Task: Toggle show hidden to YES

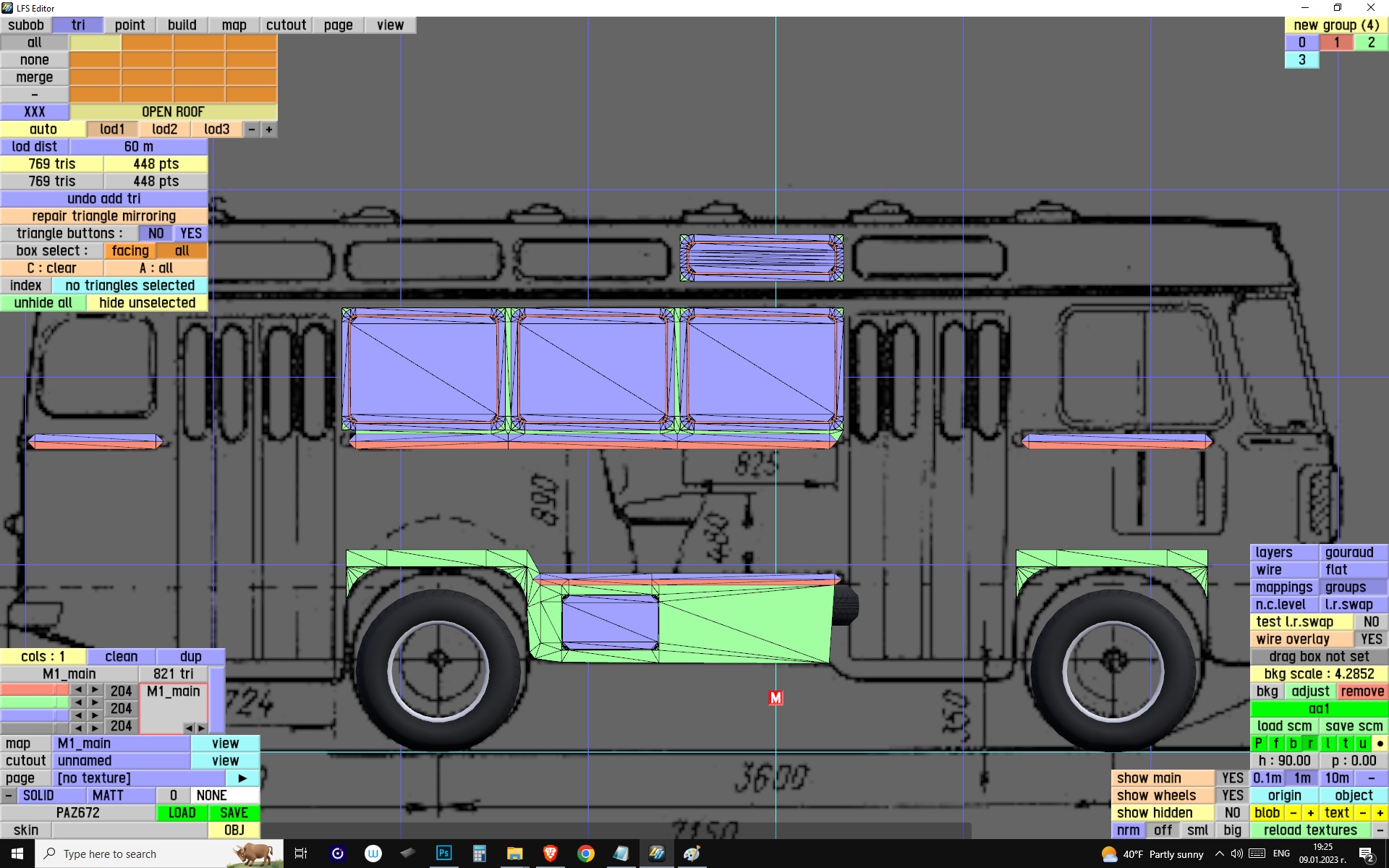Action: (1232, 813)
